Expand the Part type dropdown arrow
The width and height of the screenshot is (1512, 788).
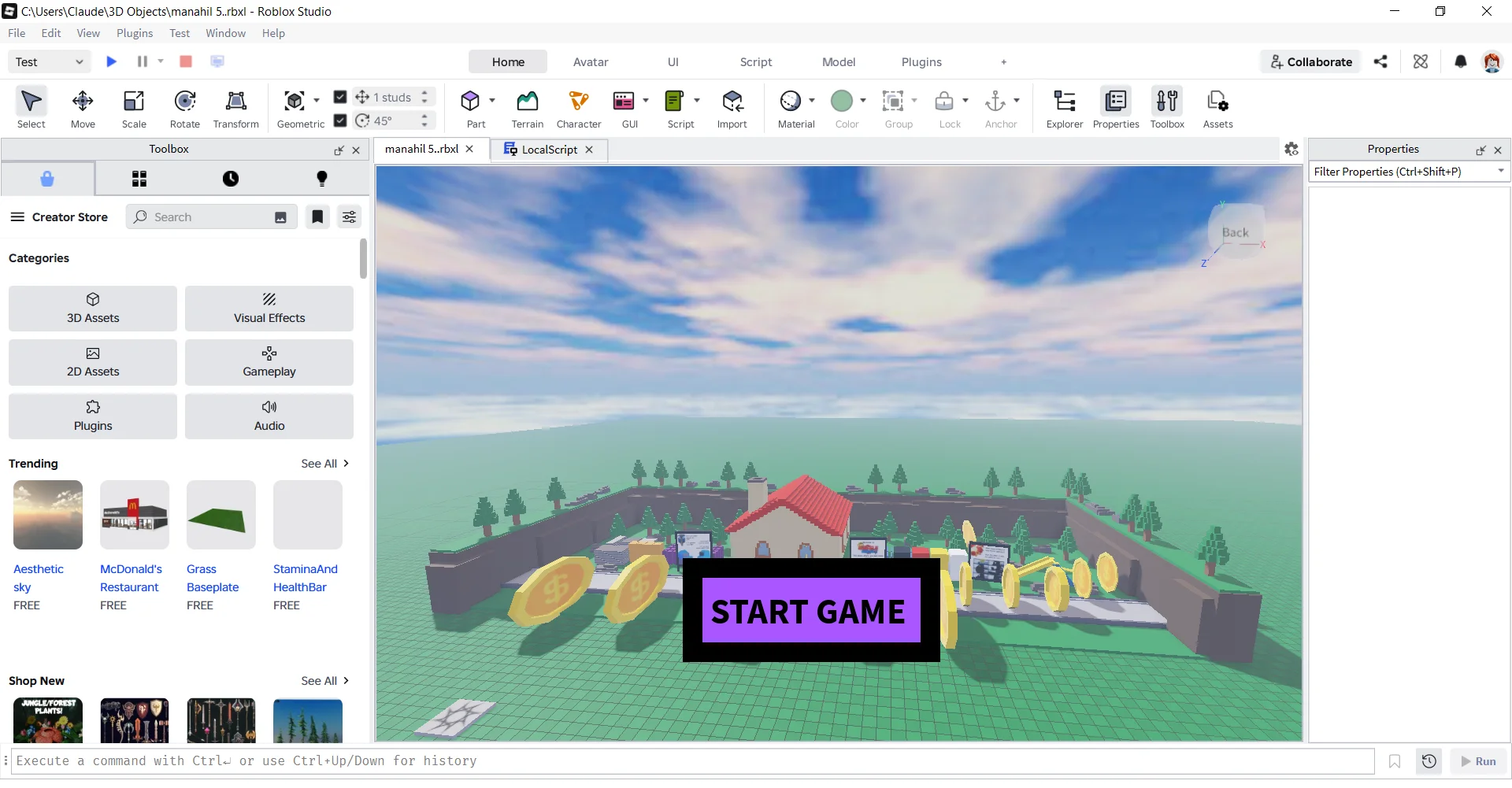[x=492, y=100]
